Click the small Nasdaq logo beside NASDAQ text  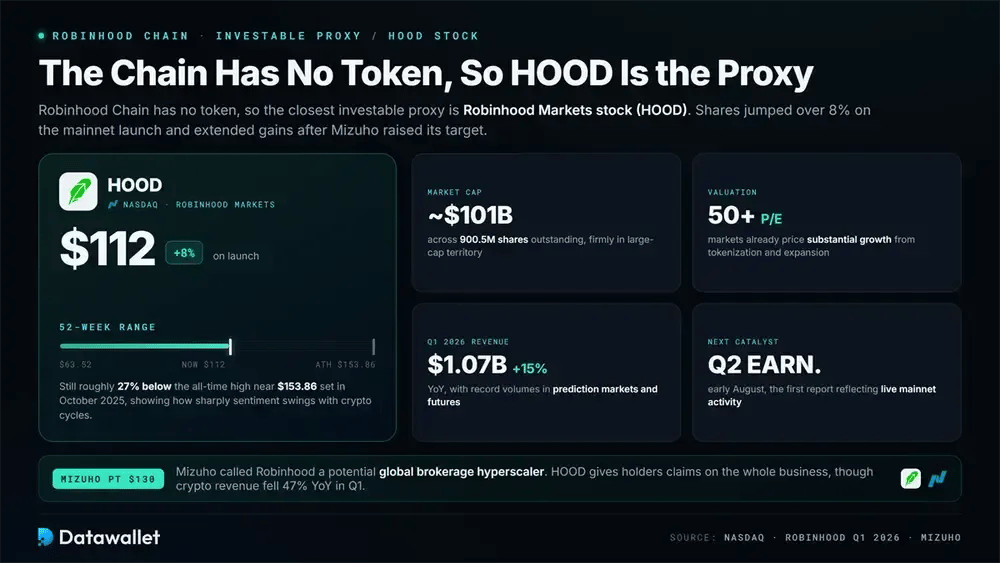click(113, 205)
